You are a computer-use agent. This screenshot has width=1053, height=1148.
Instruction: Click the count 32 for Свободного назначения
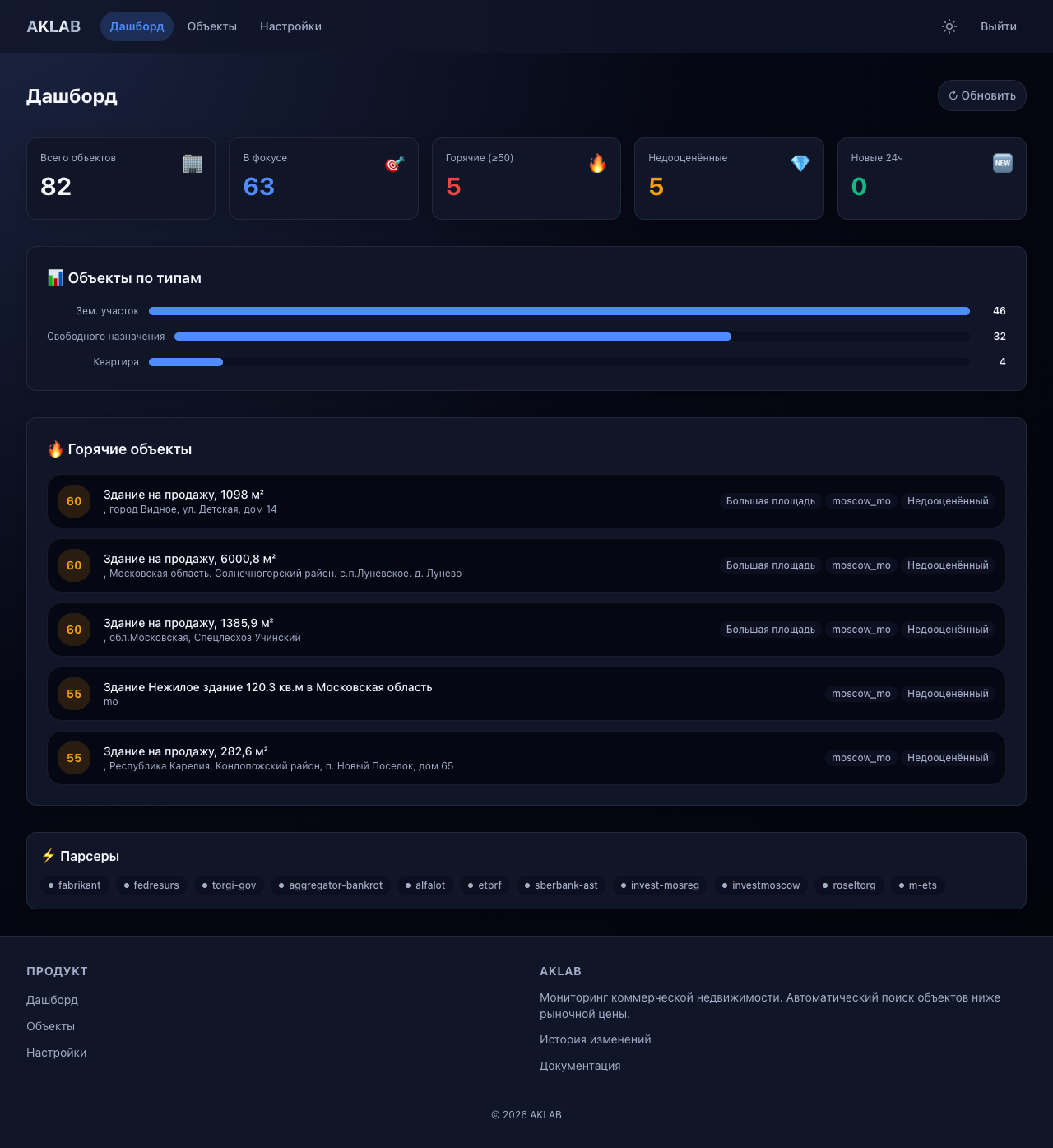click(1000, 337)
